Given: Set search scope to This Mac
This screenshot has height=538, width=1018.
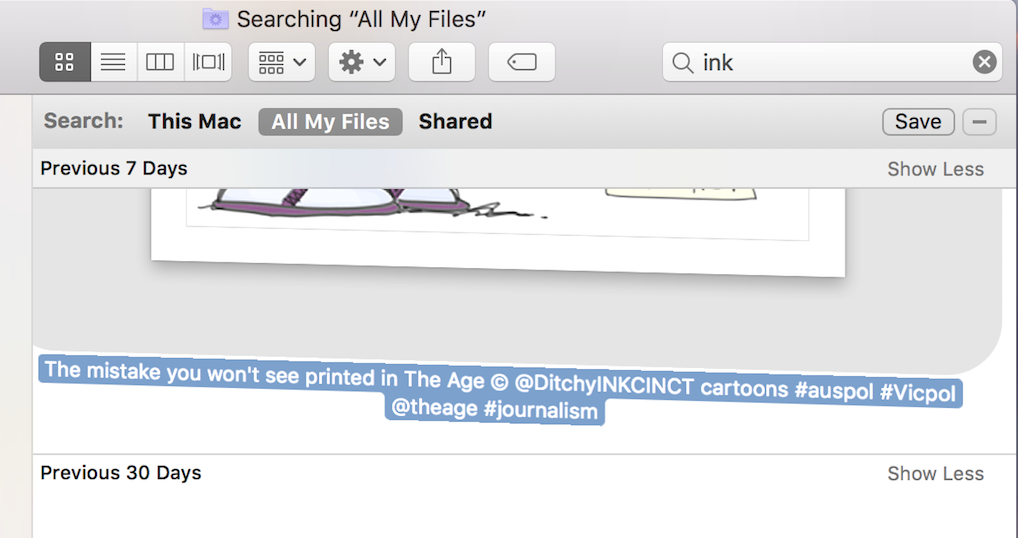Looking at the screenshot, I should [195, 121].
